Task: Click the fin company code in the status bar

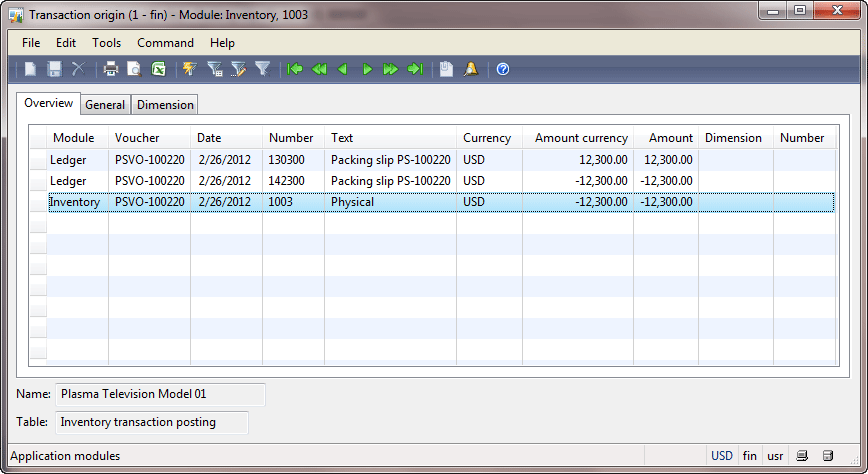Action: (750, 456)
